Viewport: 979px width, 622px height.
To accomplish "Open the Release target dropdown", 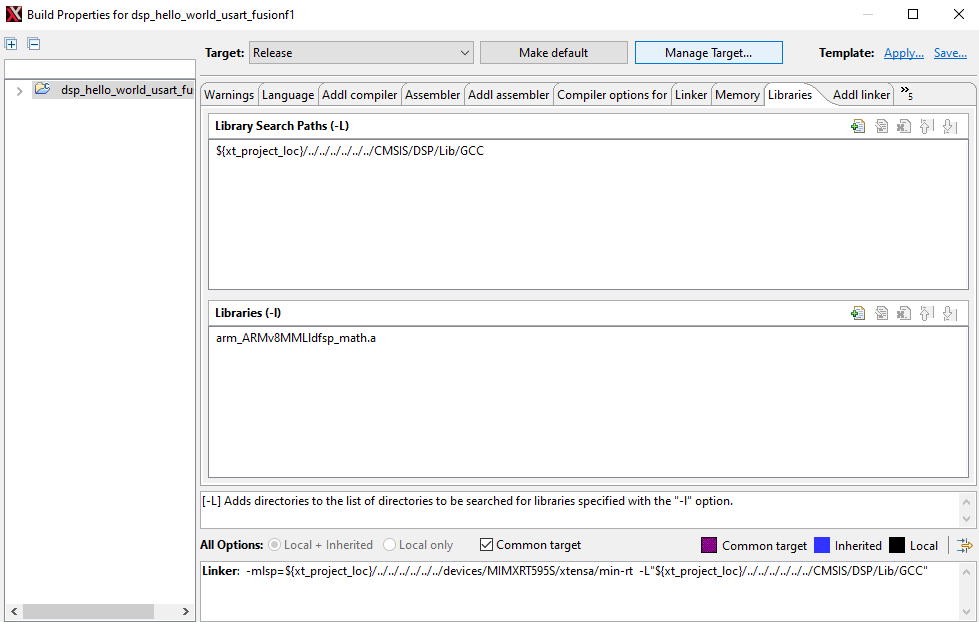I will [x=465, y=52].
